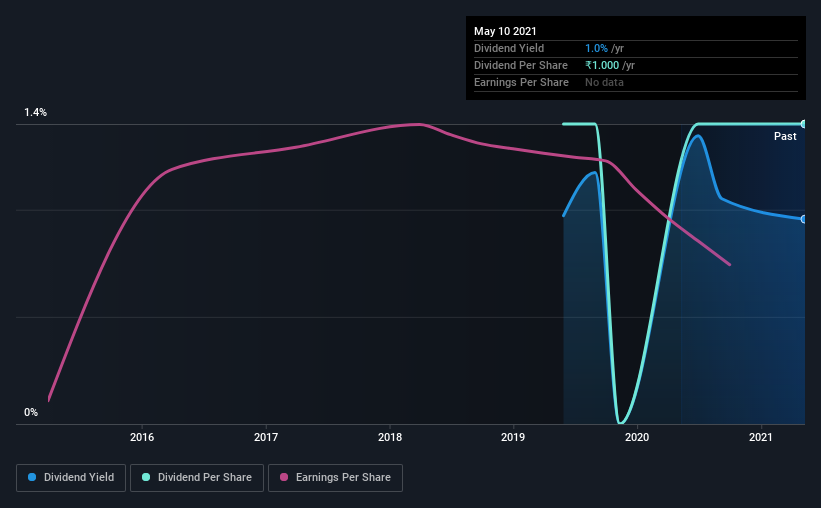This screenshot has height=508, width=821.
Task: Click the blue end marker of the Dividend Yield line
Action: pos(803,219)
